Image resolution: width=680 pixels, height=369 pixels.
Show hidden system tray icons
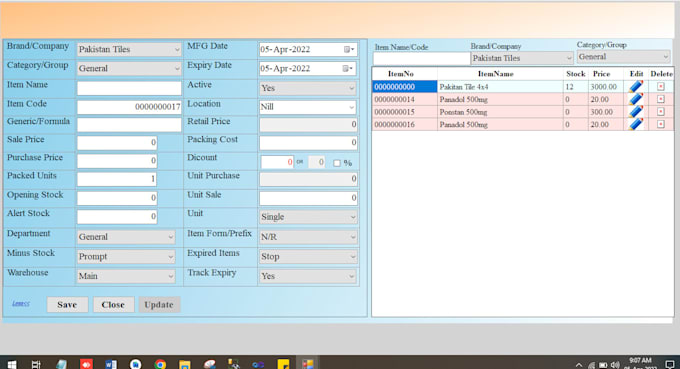(579, 365)
